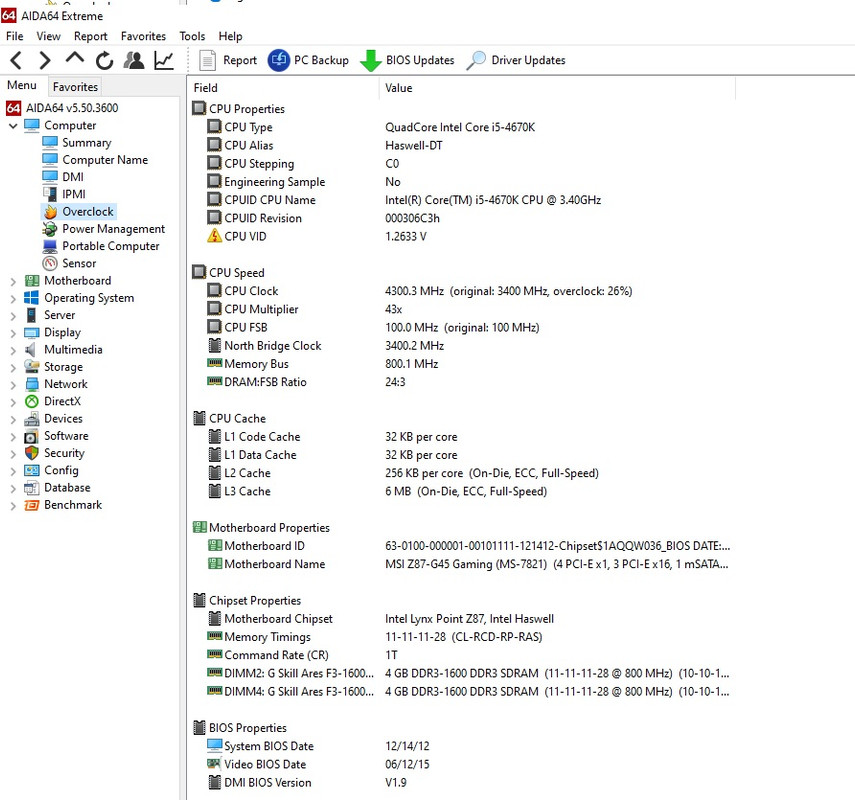
Task: Click the AIDA64 v5.50.3600 root icon
Action: click(x=14, y=108)
